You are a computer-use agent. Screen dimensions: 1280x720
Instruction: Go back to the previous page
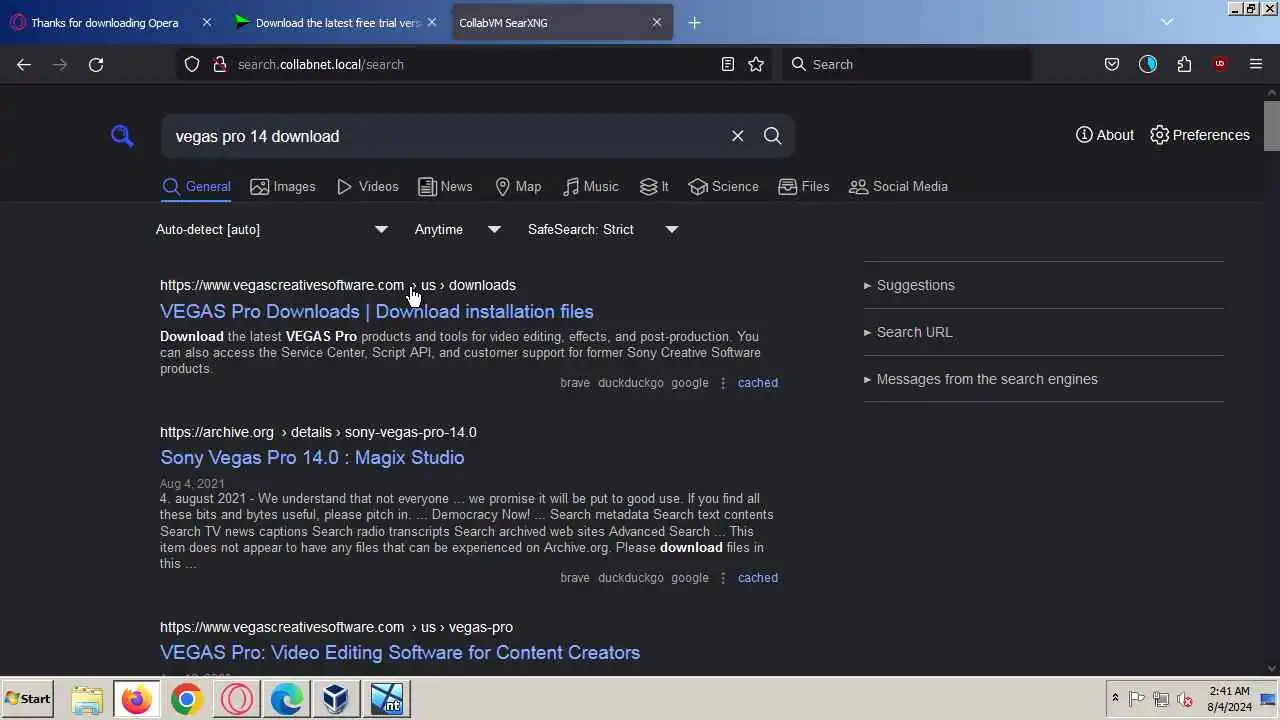point(24,64)
